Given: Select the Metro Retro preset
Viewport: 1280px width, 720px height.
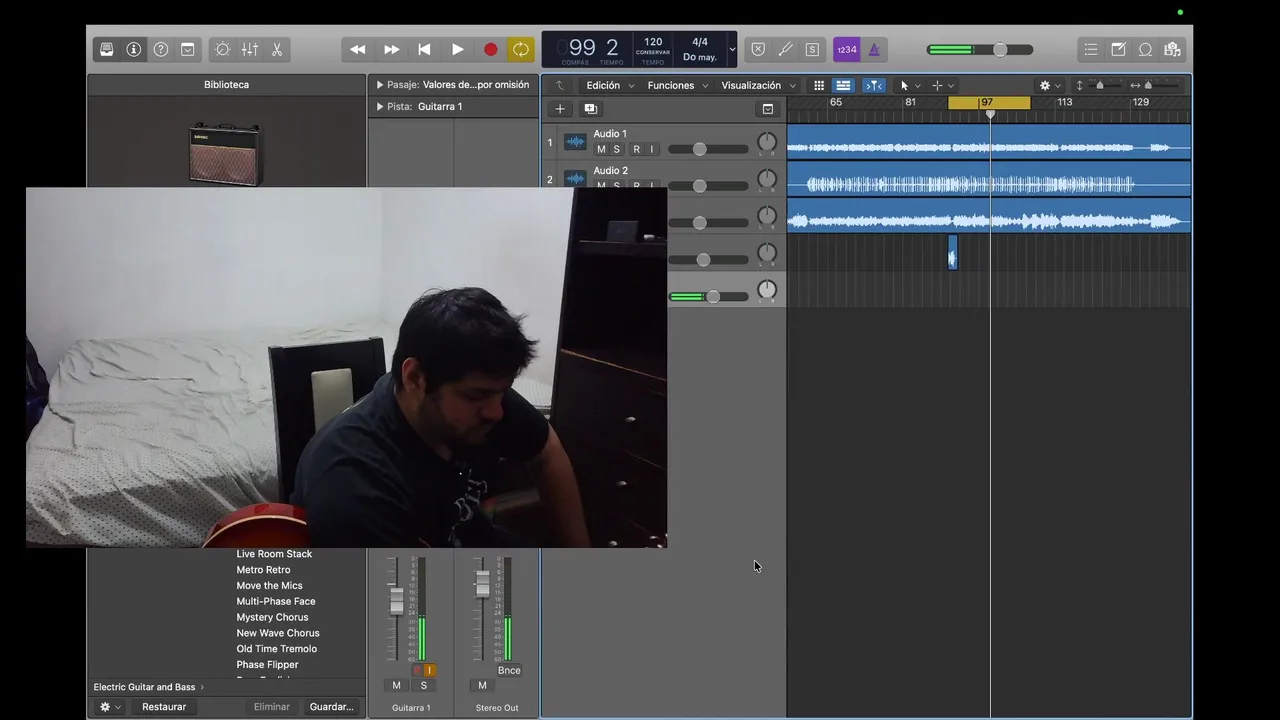Looking at the screenshot, I should click(x=263, y=570).
